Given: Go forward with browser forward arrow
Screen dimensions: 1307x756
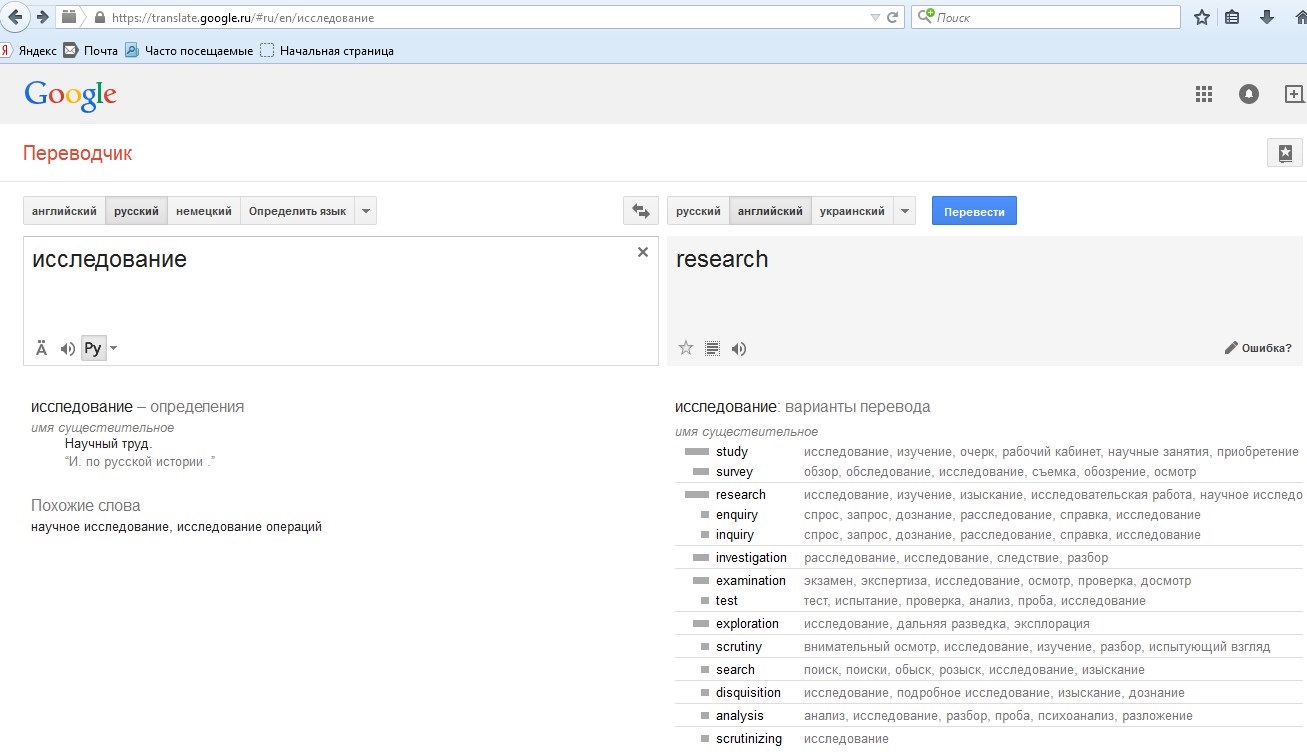Looking at the screenshot, I should tap(42, 17).
